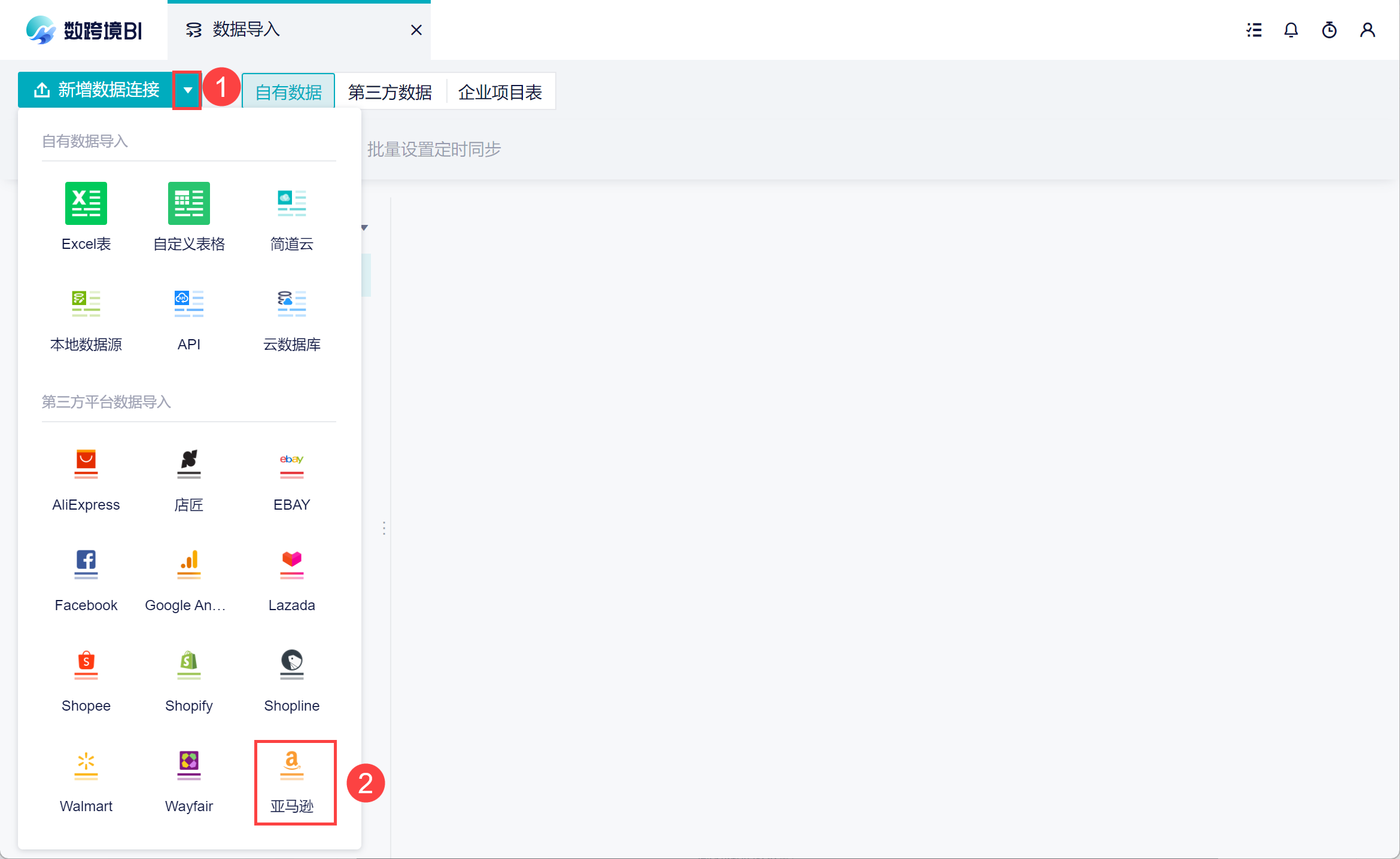This screenshot has width=1400, height=859.
Task: Choose the Walmart platform icon
Action: pos(86,766)
